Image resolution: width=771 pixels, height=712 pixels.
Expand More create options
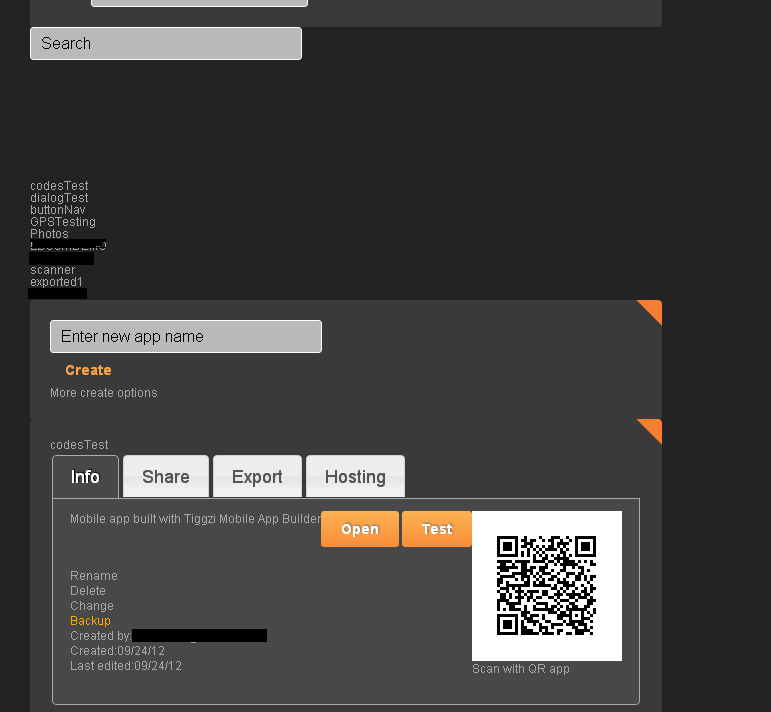pos(104,393)
